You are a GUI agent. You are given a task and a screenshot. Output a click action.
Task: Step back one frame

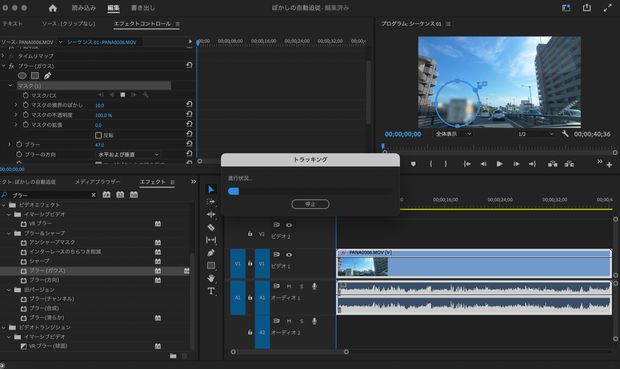[483, 164]
